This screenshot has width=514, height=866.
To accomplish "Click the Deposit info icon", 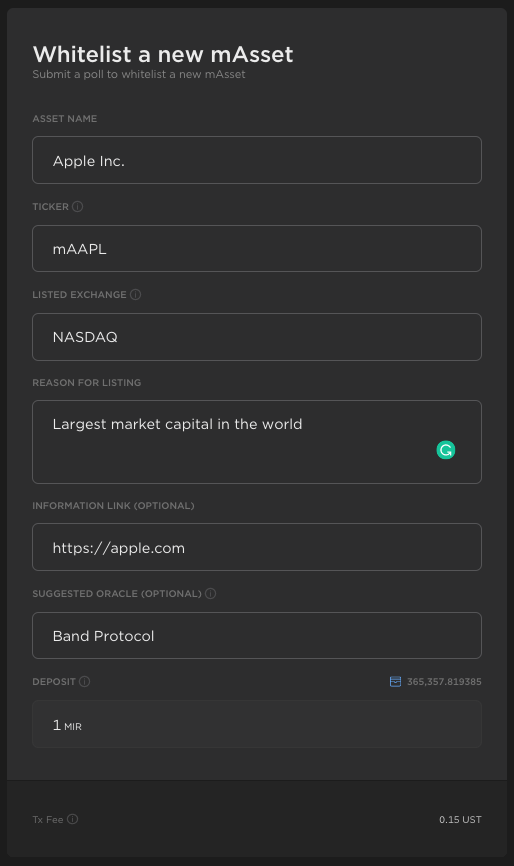I will click(x=84, y=682).
